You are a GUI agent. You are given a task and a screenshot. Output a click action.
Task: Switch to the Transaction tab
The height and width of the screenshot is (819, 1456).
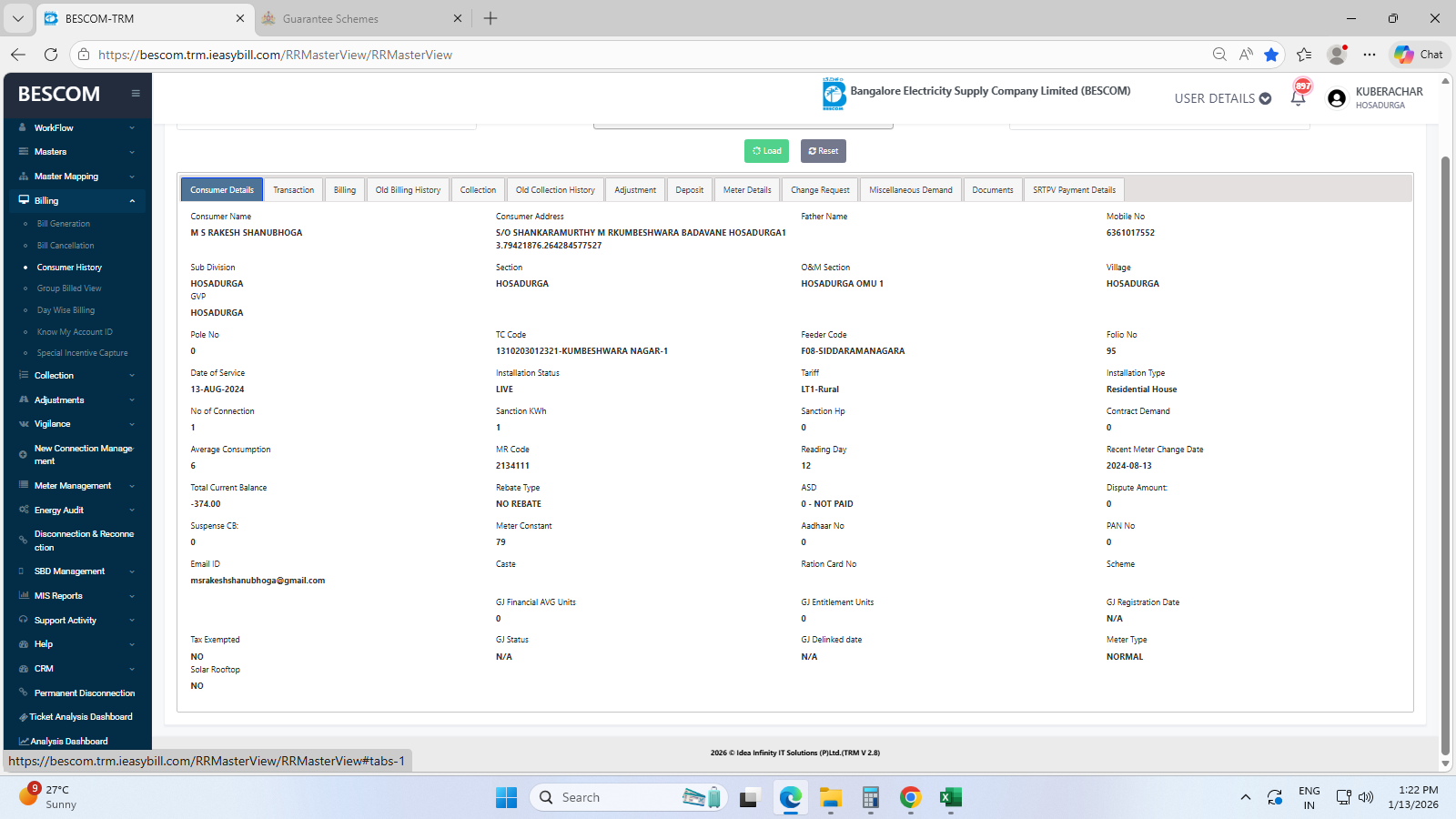point(293,190)
